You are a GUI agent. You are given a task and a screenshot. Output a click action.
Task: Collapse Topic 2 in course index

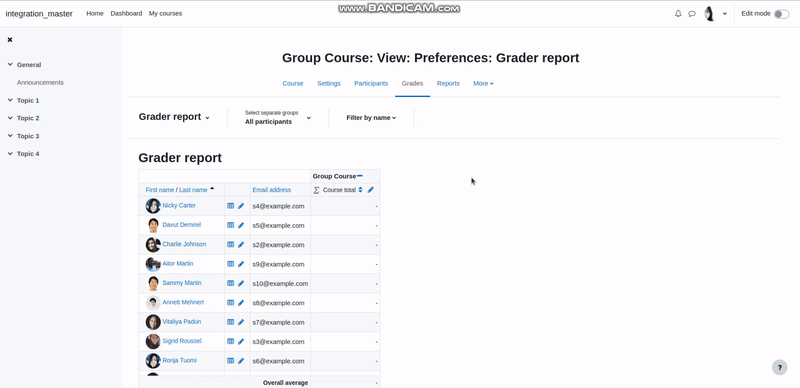pyautogui.click(x=10, y=118)
